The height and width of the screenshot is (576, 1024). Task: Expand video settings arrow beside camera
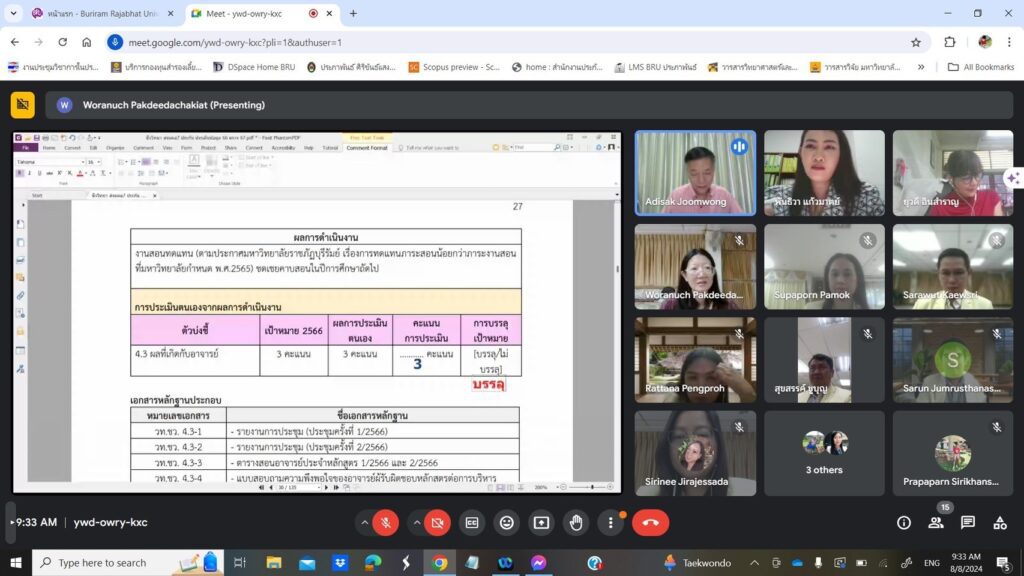(417, 522)
